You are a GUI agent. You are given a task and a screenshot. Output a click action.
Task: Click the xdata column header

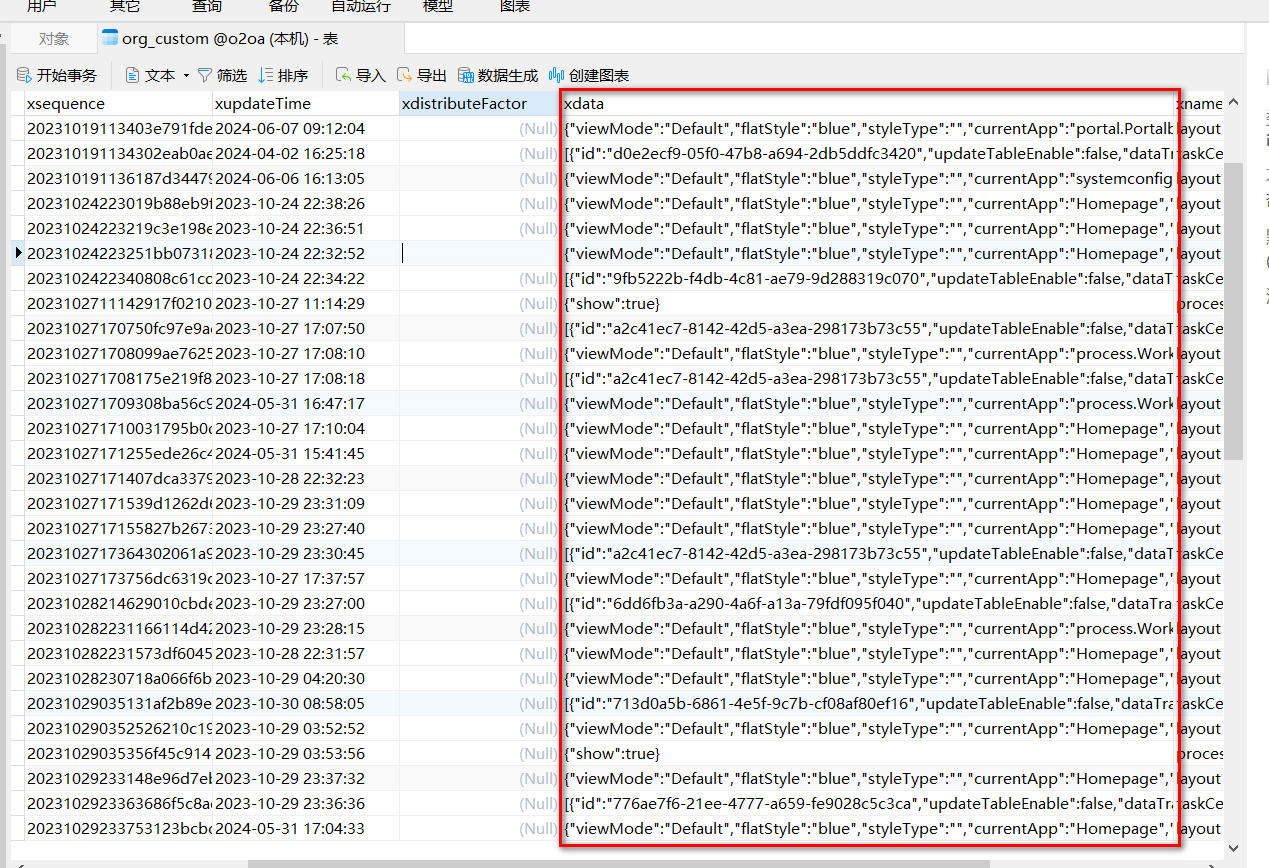pyautogui.click(x=867, y=103)
